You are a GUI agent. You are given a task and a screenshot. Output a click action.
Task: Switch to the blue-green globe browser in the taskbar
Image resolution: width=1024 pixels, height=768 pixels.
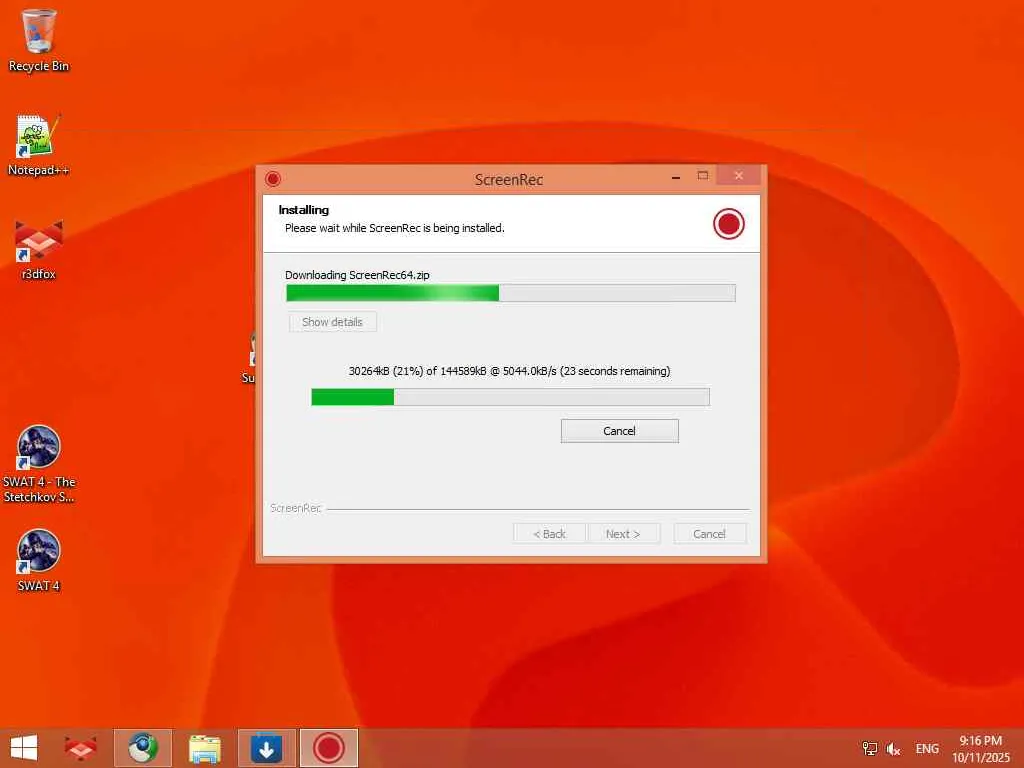[x=142, y=748]
